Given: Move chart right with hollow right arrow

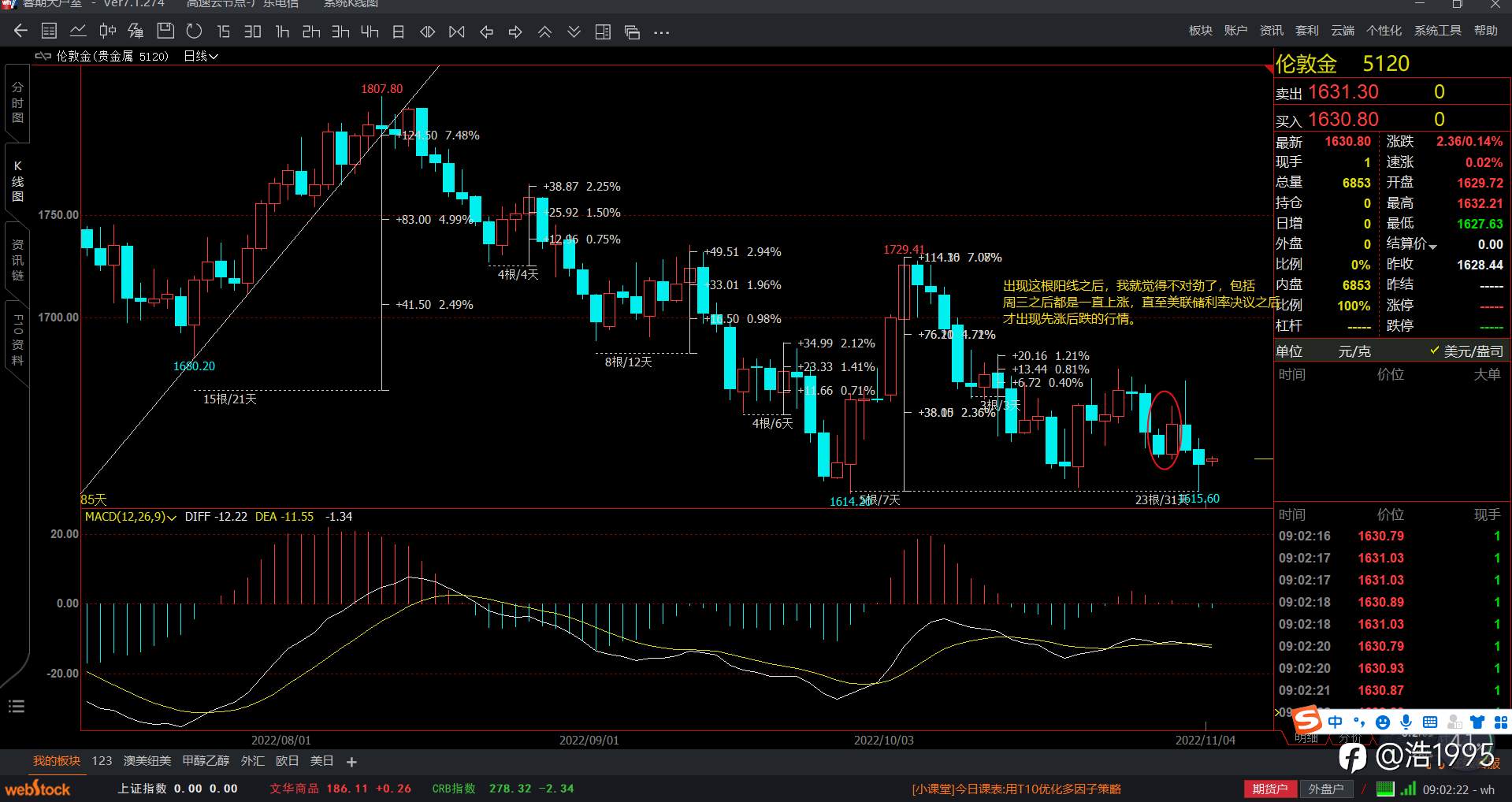Looking at the screenshot, I should (x=515, y=32).
